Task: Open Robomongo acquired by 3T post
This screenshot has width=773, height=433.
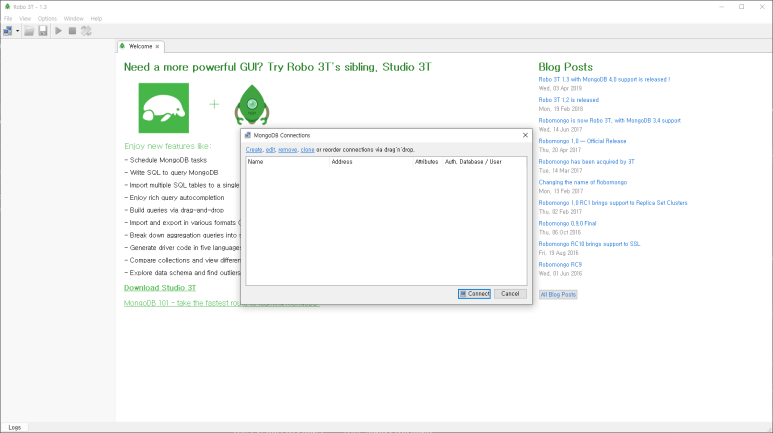Action: pyautogui.click(x=586, y=162)
